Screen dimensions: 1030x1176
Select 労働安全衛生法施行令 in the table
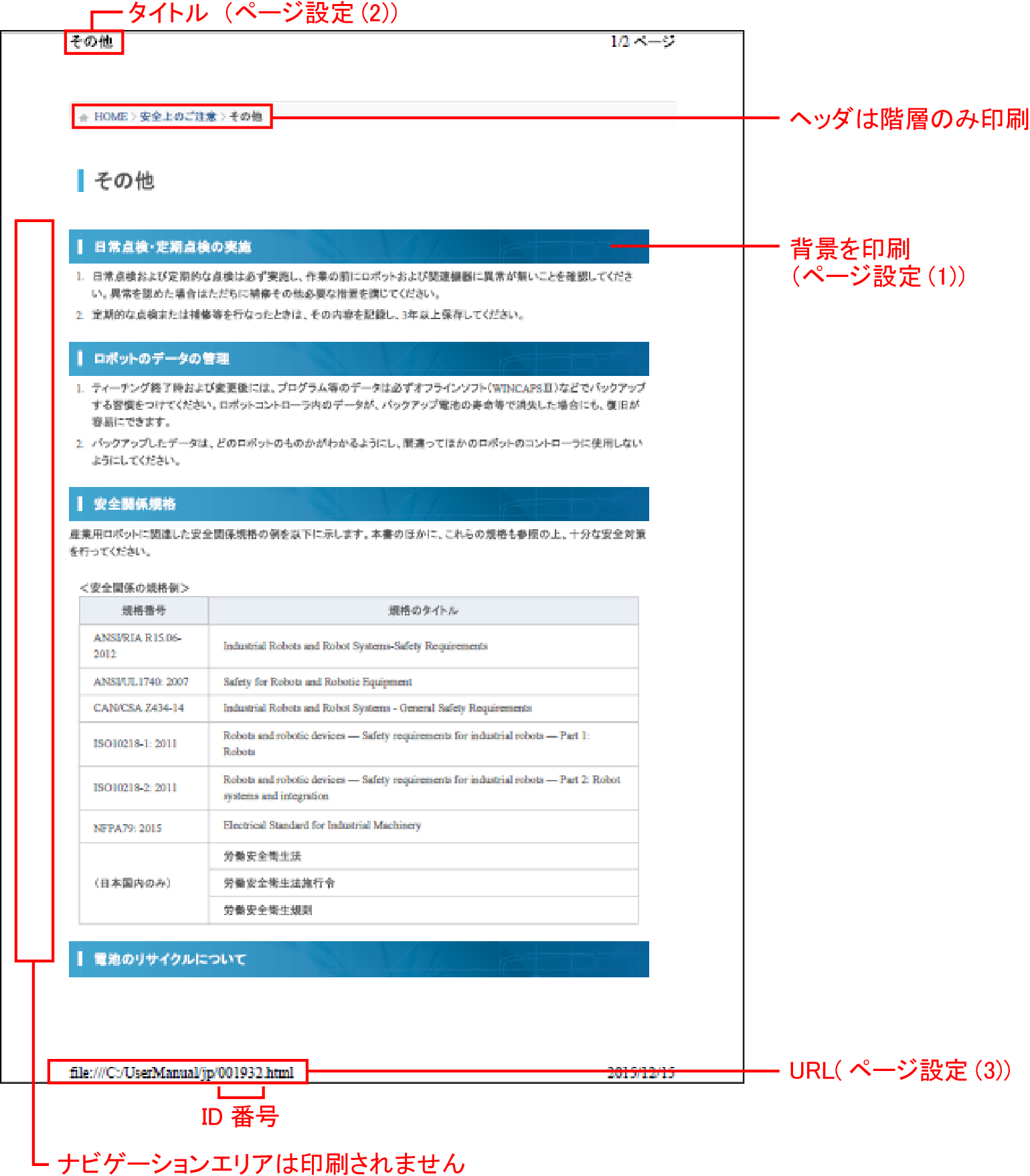point(279,883)
